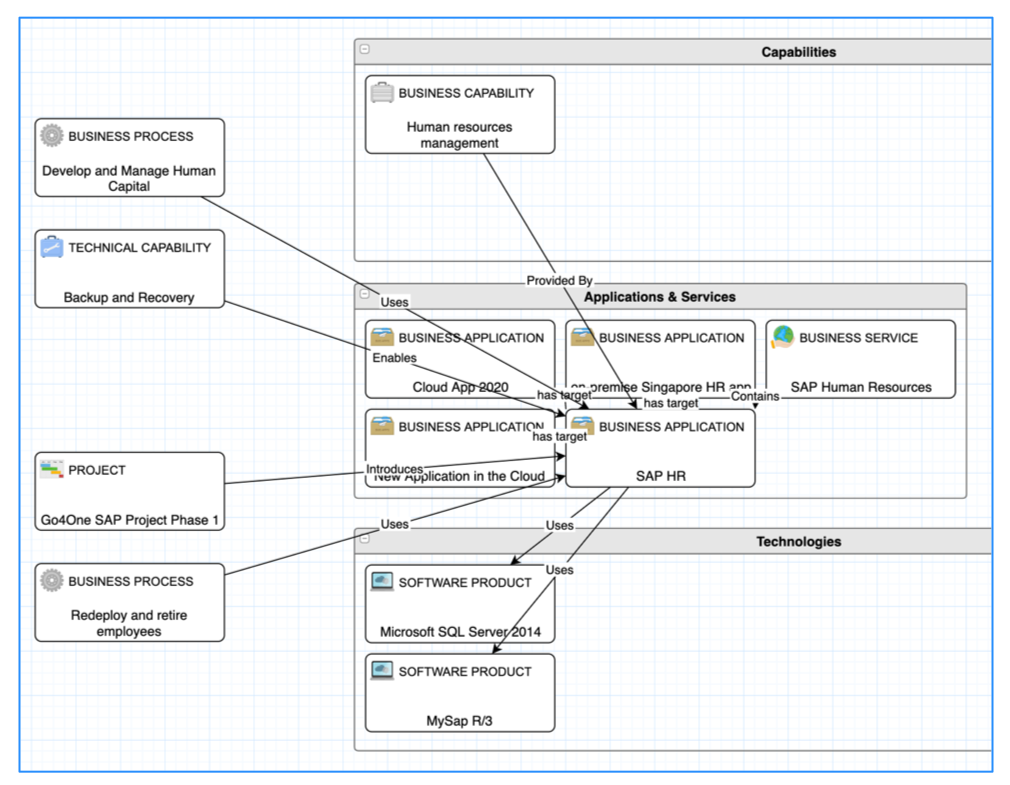Screen dimensions: 1010x785
Task: Select the 'Introduces' connector label
Action: pos(394,469)
